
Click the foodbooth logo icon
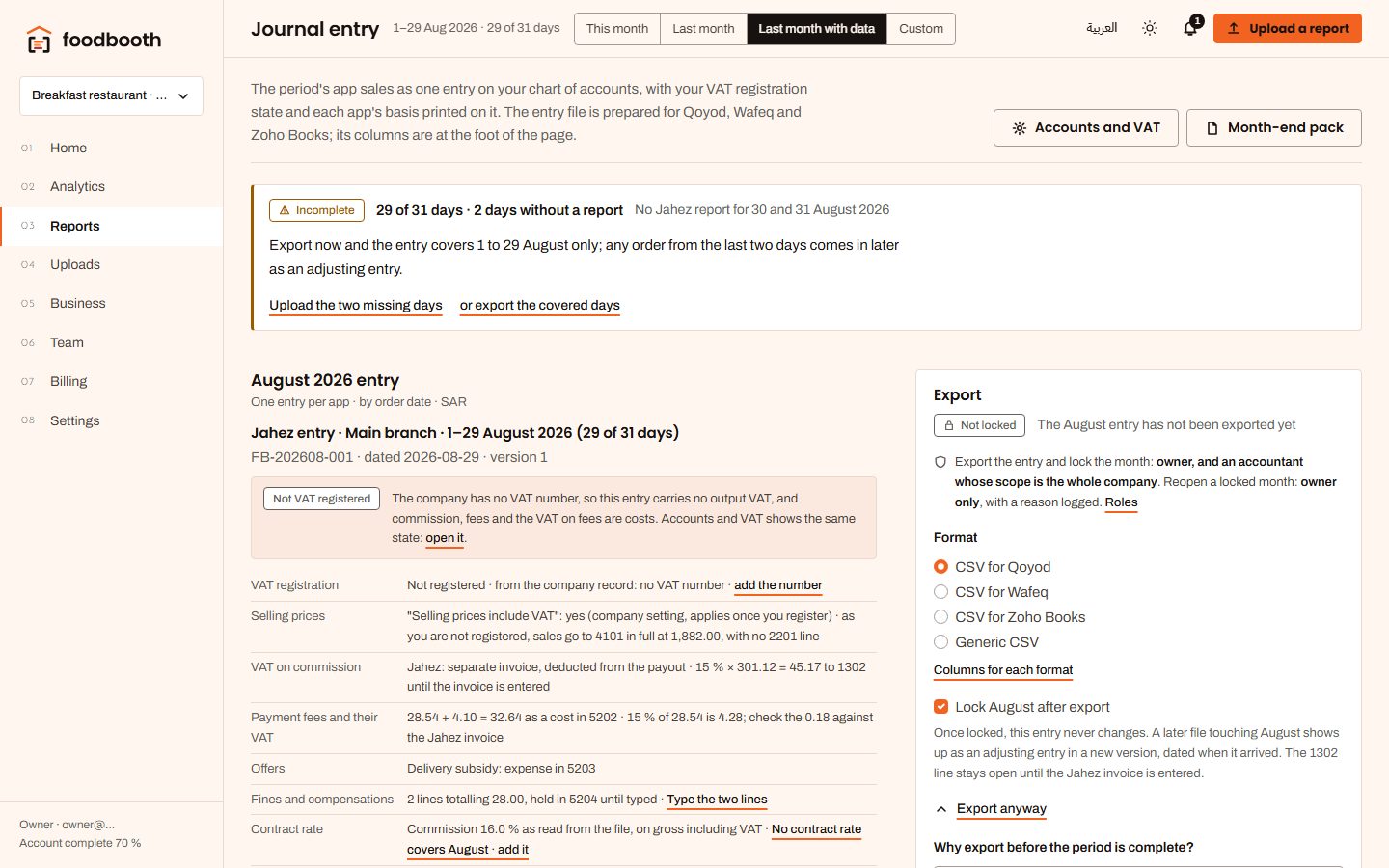[39, 40]
